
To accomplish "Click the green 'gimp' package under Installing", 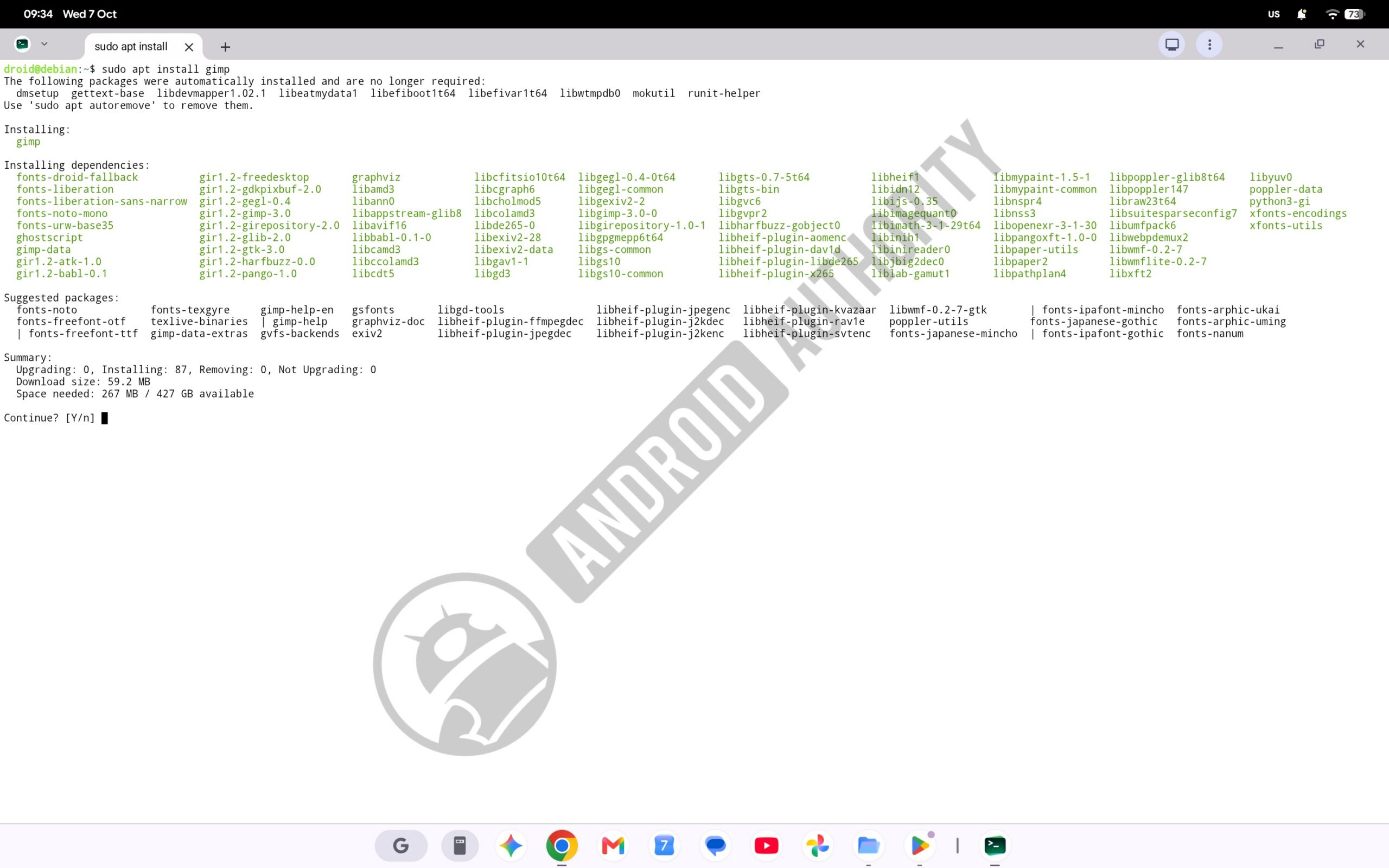I will tap(28, 142).
